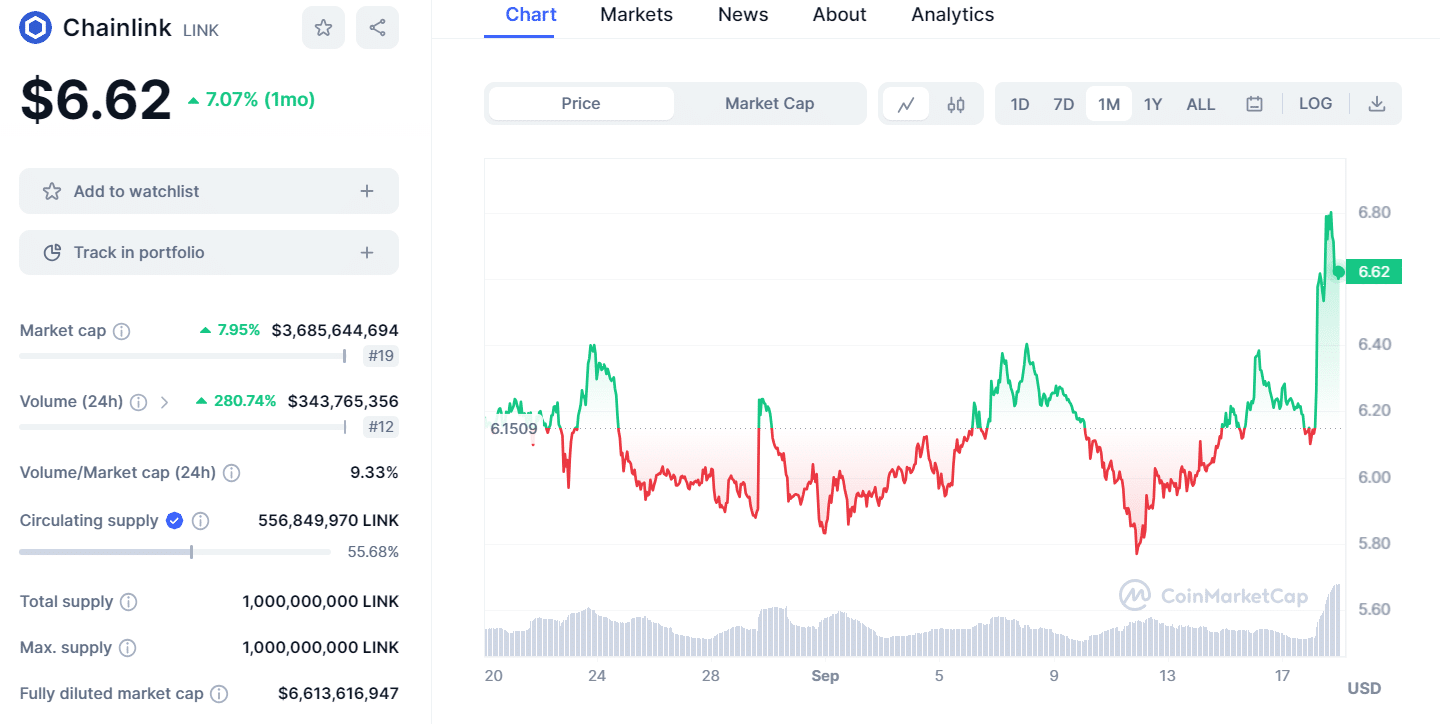This screenshot has width=1440, height=724.
Task: Show Circulating supply info icon
Action: (200, 521)
